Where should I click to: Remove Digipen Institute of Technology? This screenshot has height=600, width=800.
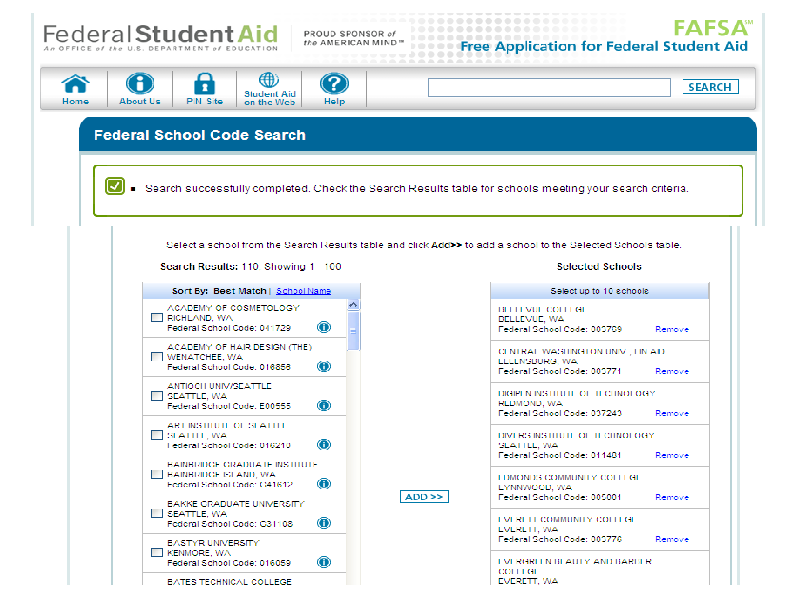pos(672,413)
